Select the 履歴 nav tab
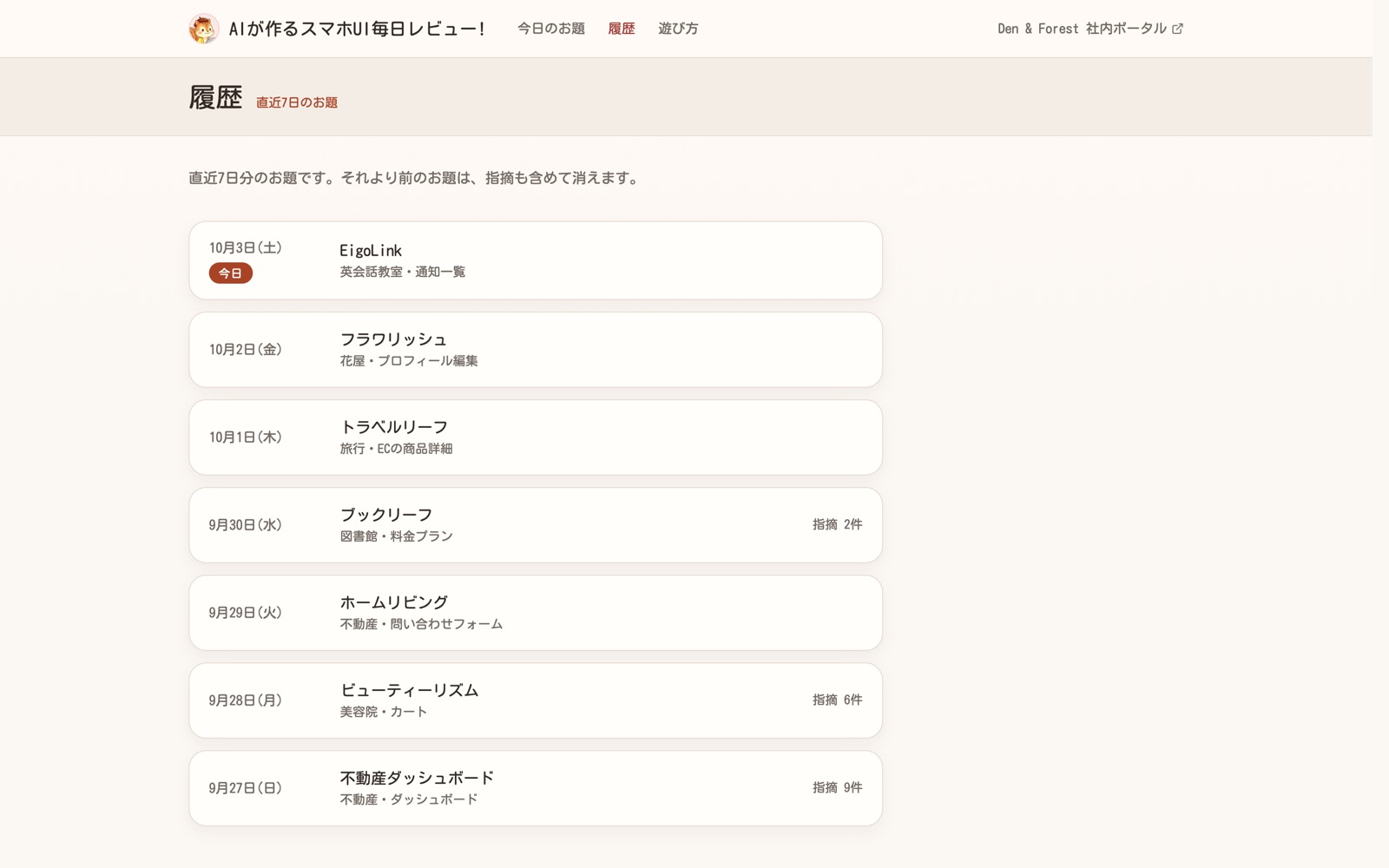 (x=622, y=29)
